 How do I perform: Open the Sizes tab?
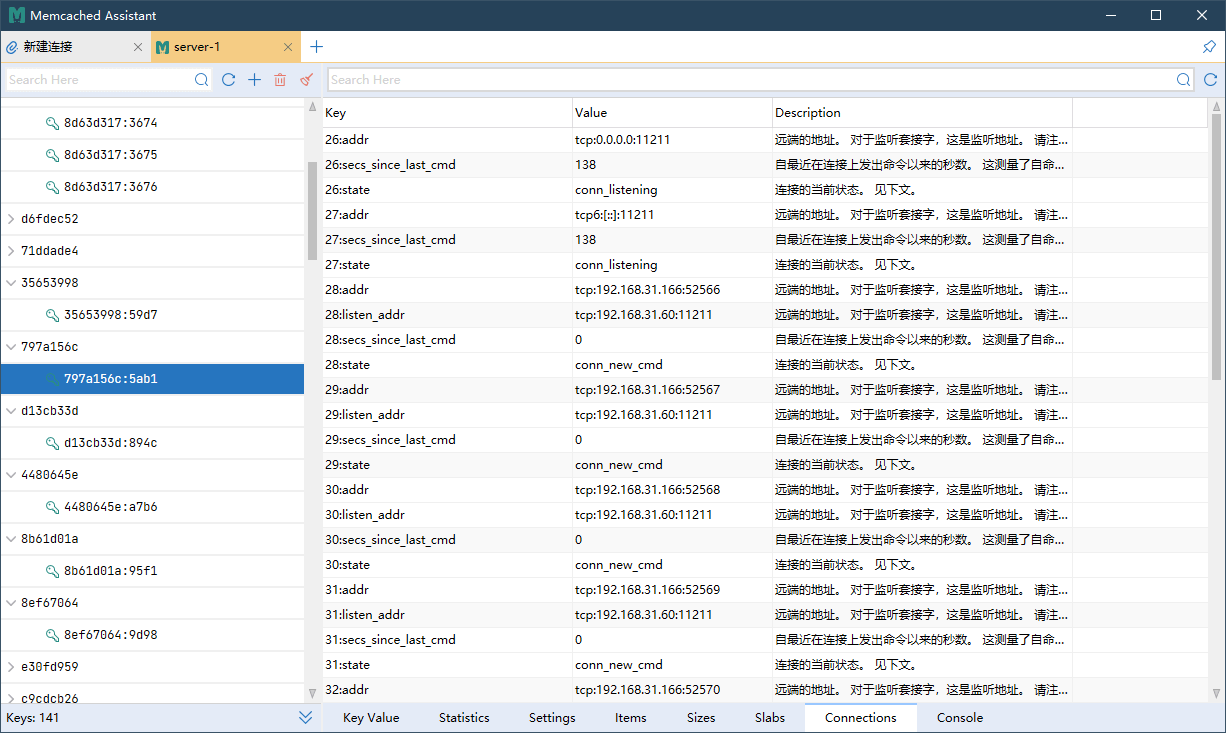(701, 718)
